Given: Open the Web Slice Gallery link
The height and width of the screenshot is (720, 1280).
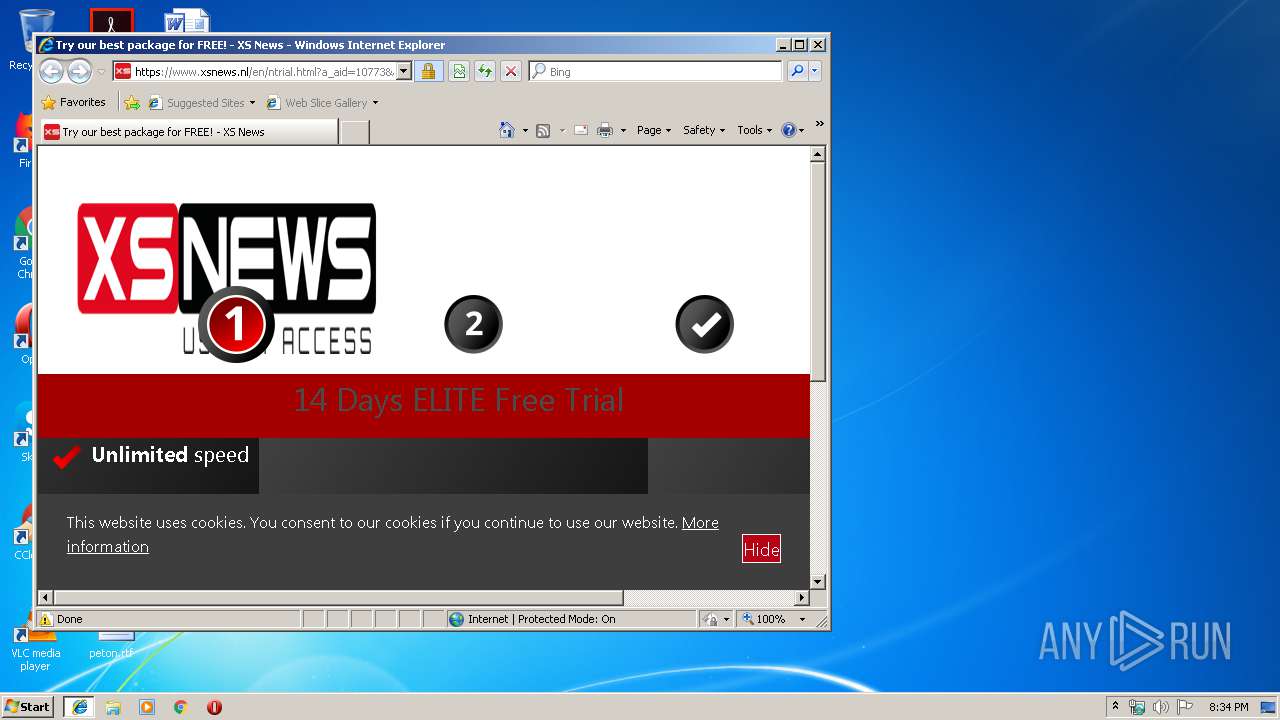Looking at the screenshot, I should tap(322, 102).
